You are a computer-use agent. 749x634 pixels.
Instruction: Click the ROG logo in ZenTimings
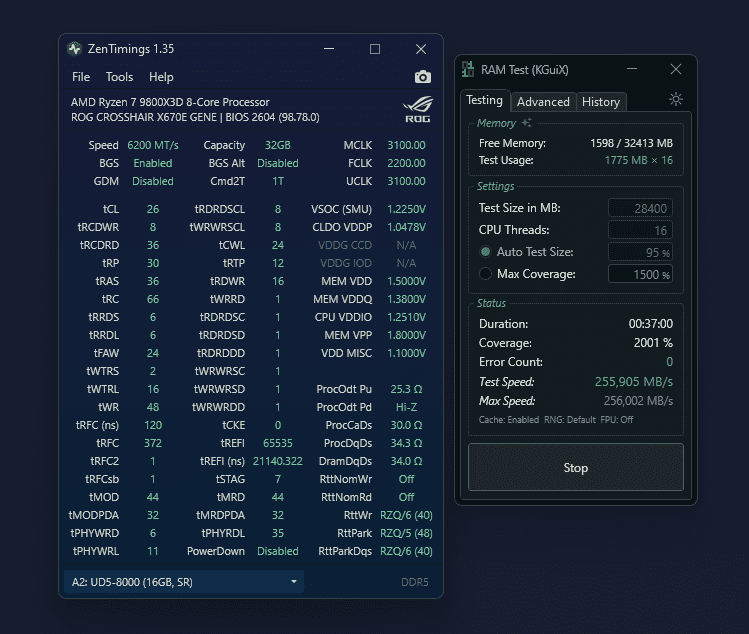[417, 109]
